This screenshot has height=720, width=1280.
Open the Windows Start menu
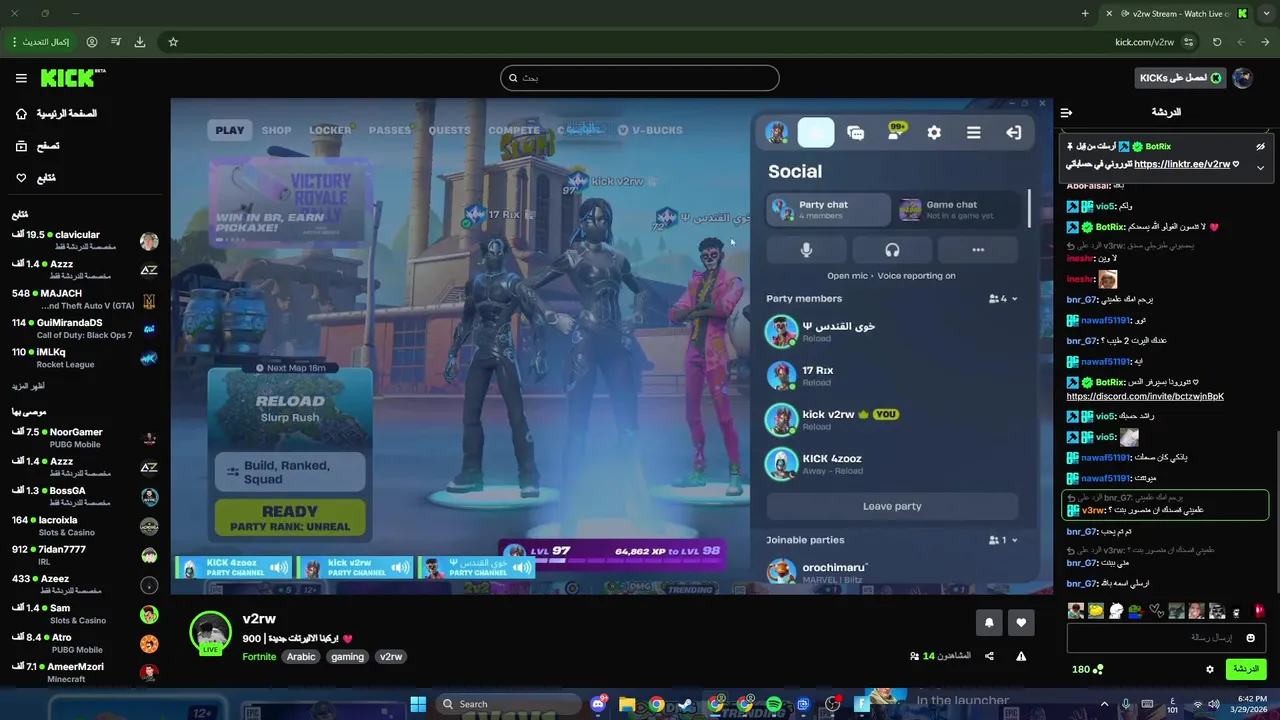click(x=418, y=704)
